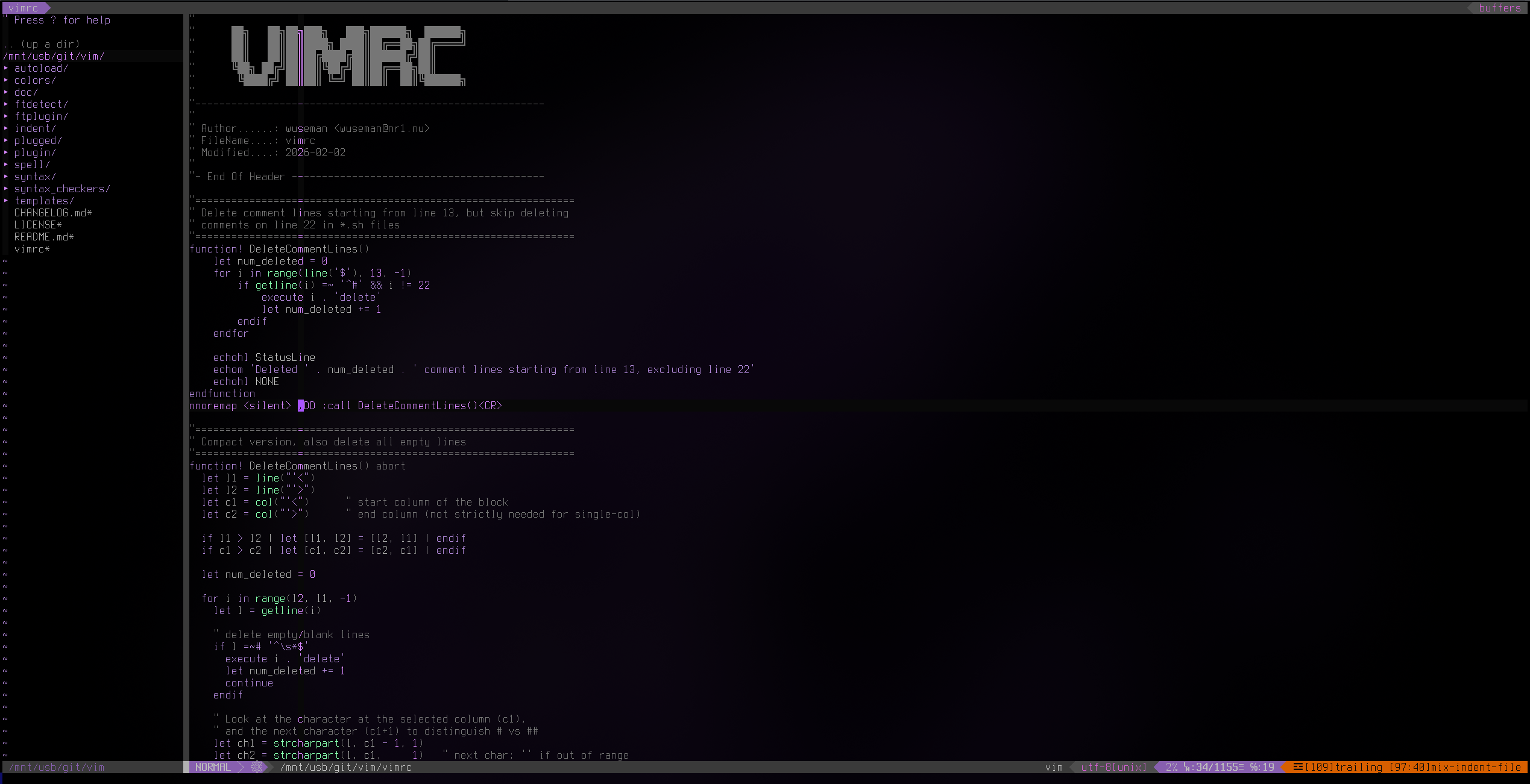Open the vimrc* file from the sidebar
Screen dimensions: 1530x784
click(x=31, y=249)
